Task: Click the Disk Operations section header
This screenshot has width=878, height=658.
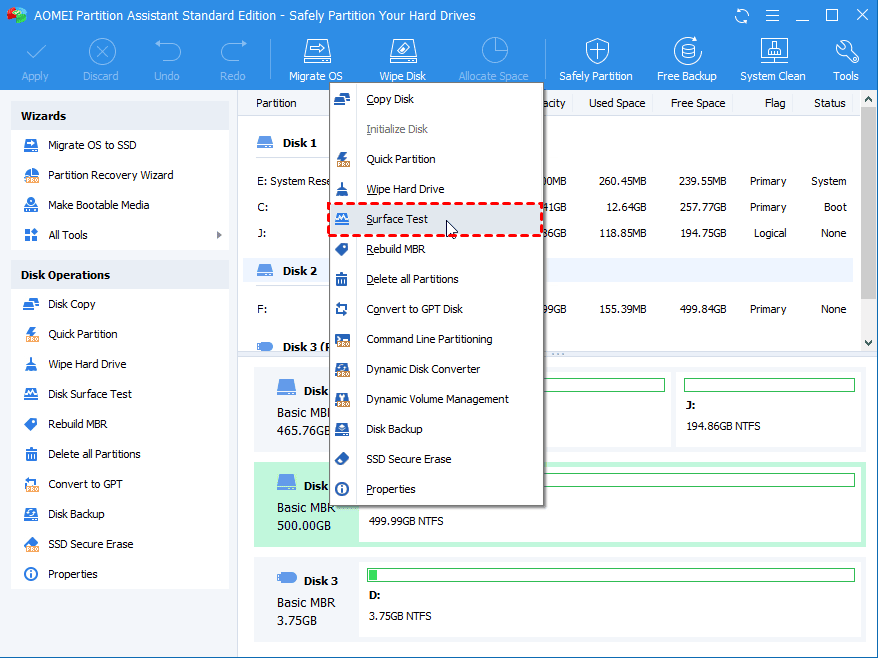Action: 120,275
